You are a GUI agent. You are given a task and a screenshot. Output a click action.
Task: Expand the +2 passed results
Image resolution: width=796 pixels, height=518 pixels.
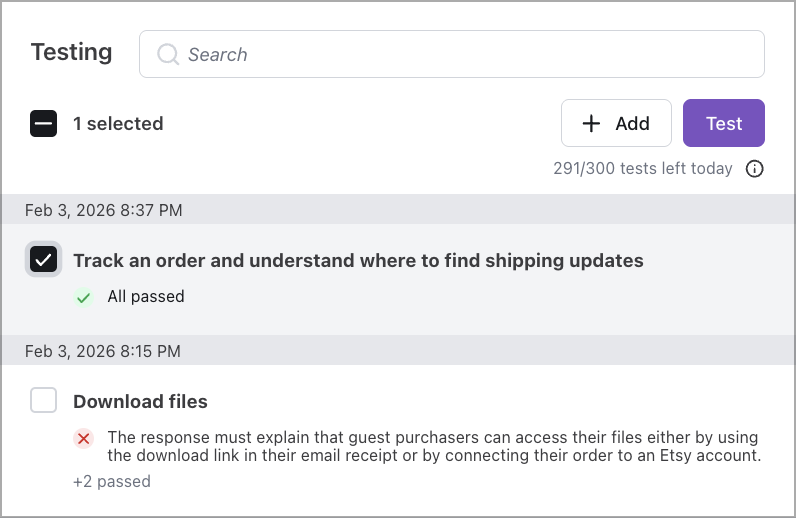(112, 482)
